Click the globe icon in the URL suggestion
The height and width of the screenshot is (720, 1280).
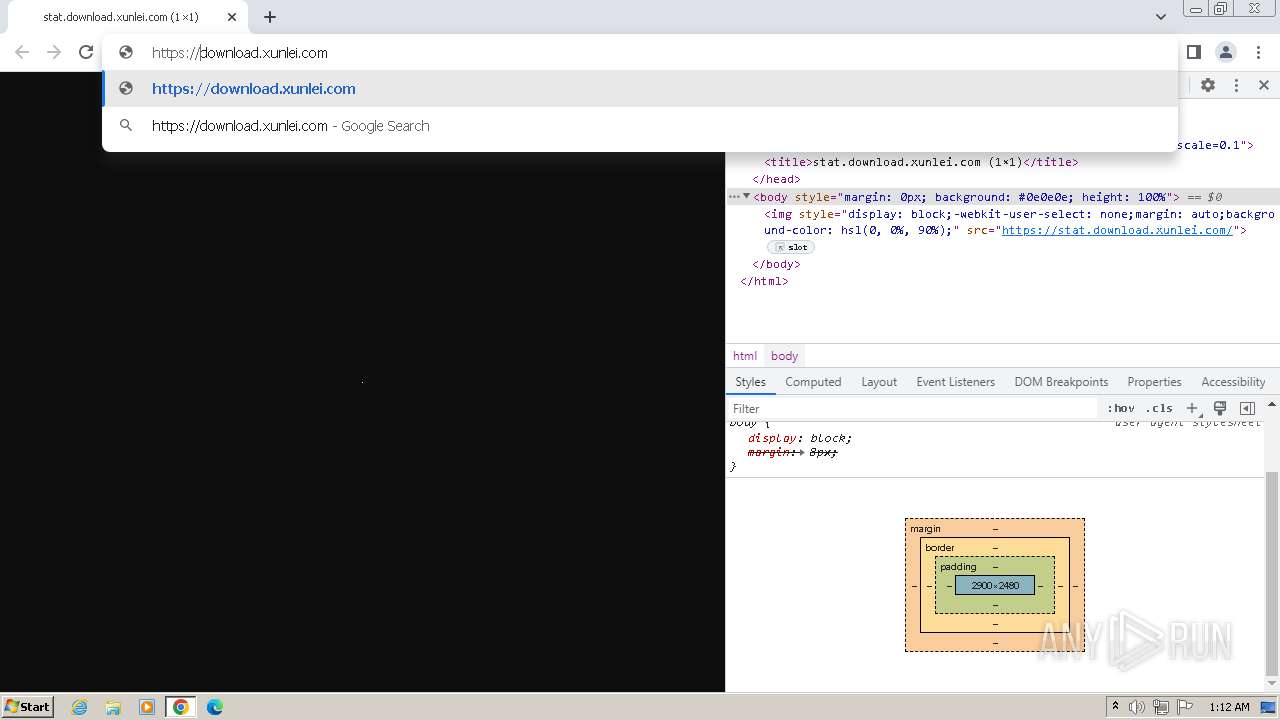pos(126,89)
